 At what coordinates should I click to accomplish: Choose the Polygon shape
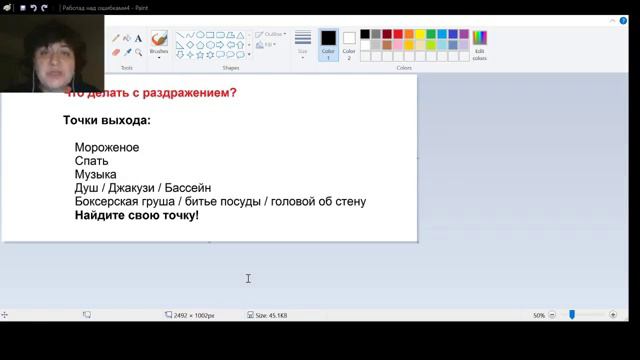point(230,35)
